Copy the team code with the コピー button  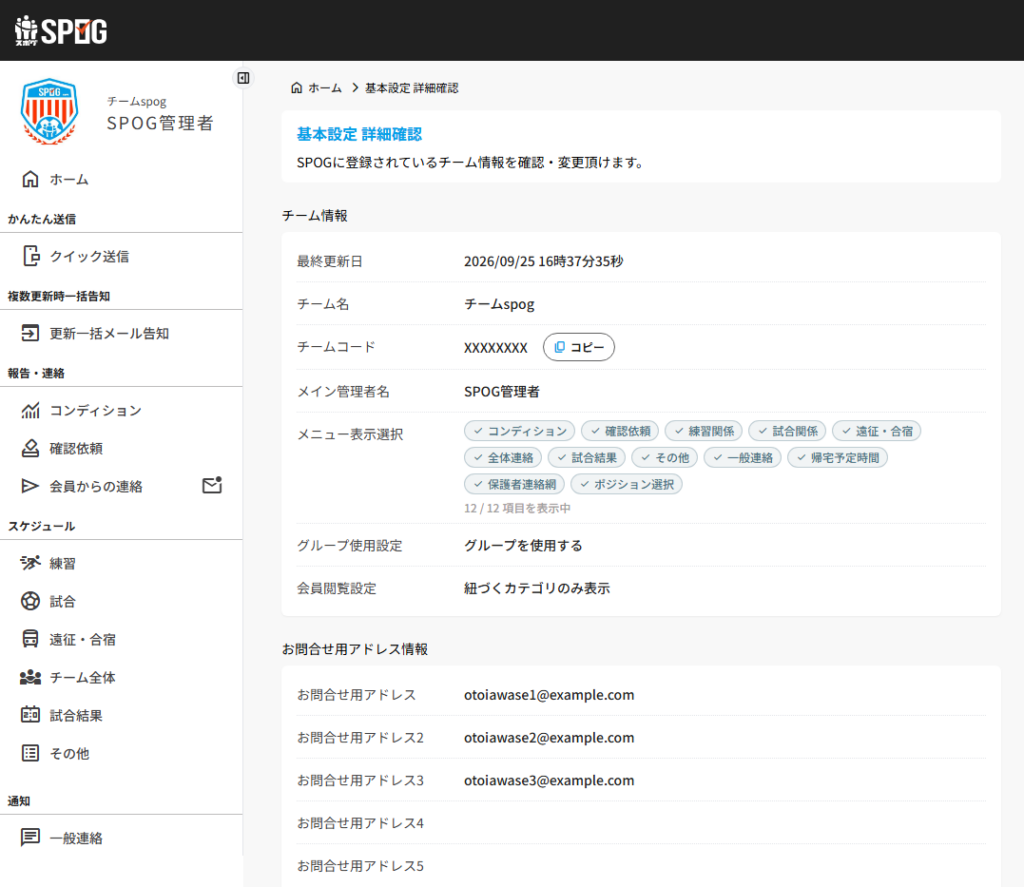(579, 347)
